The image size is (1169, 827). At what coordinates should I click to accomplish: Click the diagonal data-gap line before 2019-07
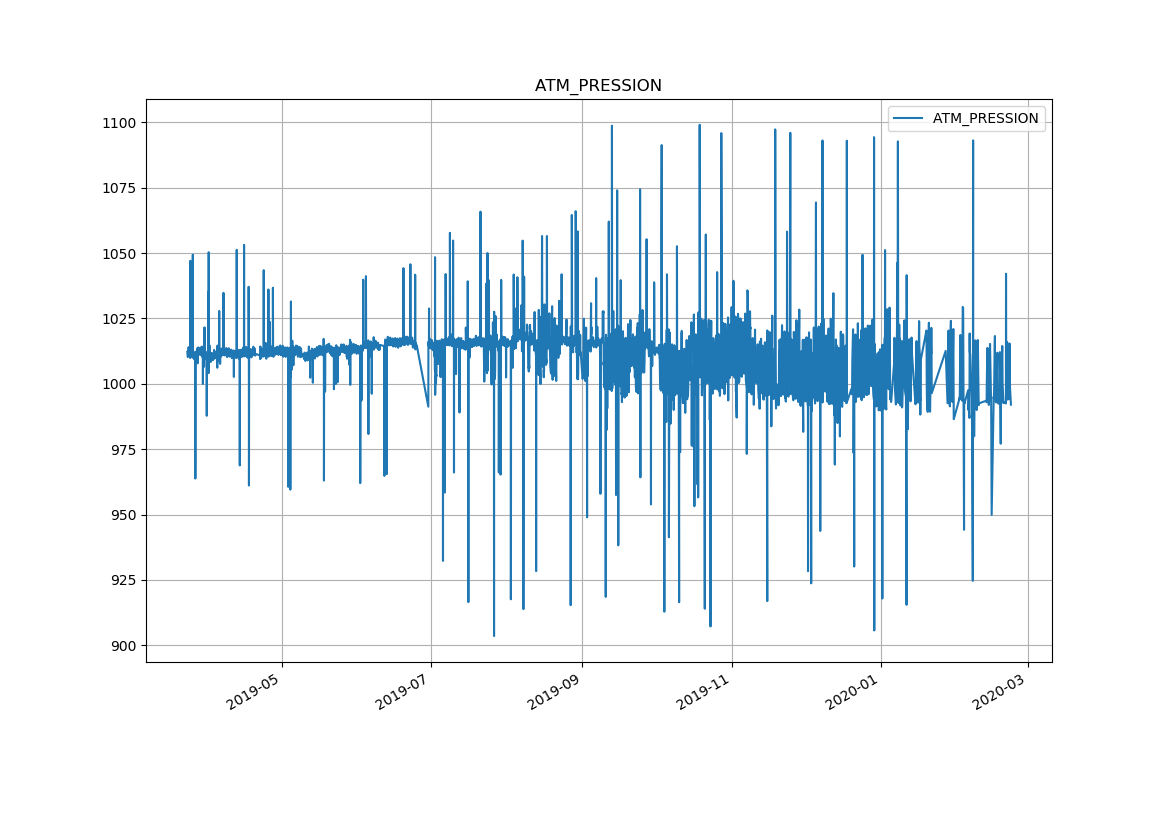pyautogui.click(x=422, y=377)
